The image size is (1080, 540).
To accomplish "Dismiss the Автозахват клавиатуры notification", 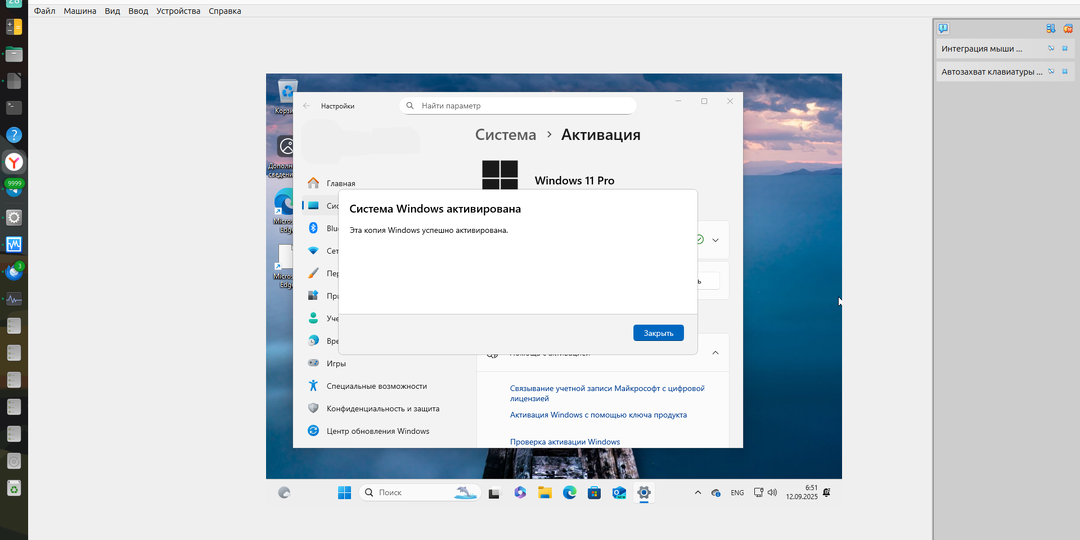I will (x=1064, y=71).
